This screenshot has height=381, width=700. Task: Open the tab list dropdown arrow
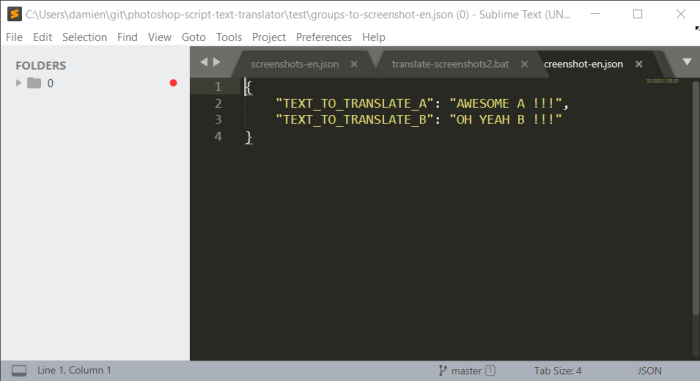[687, 62]
